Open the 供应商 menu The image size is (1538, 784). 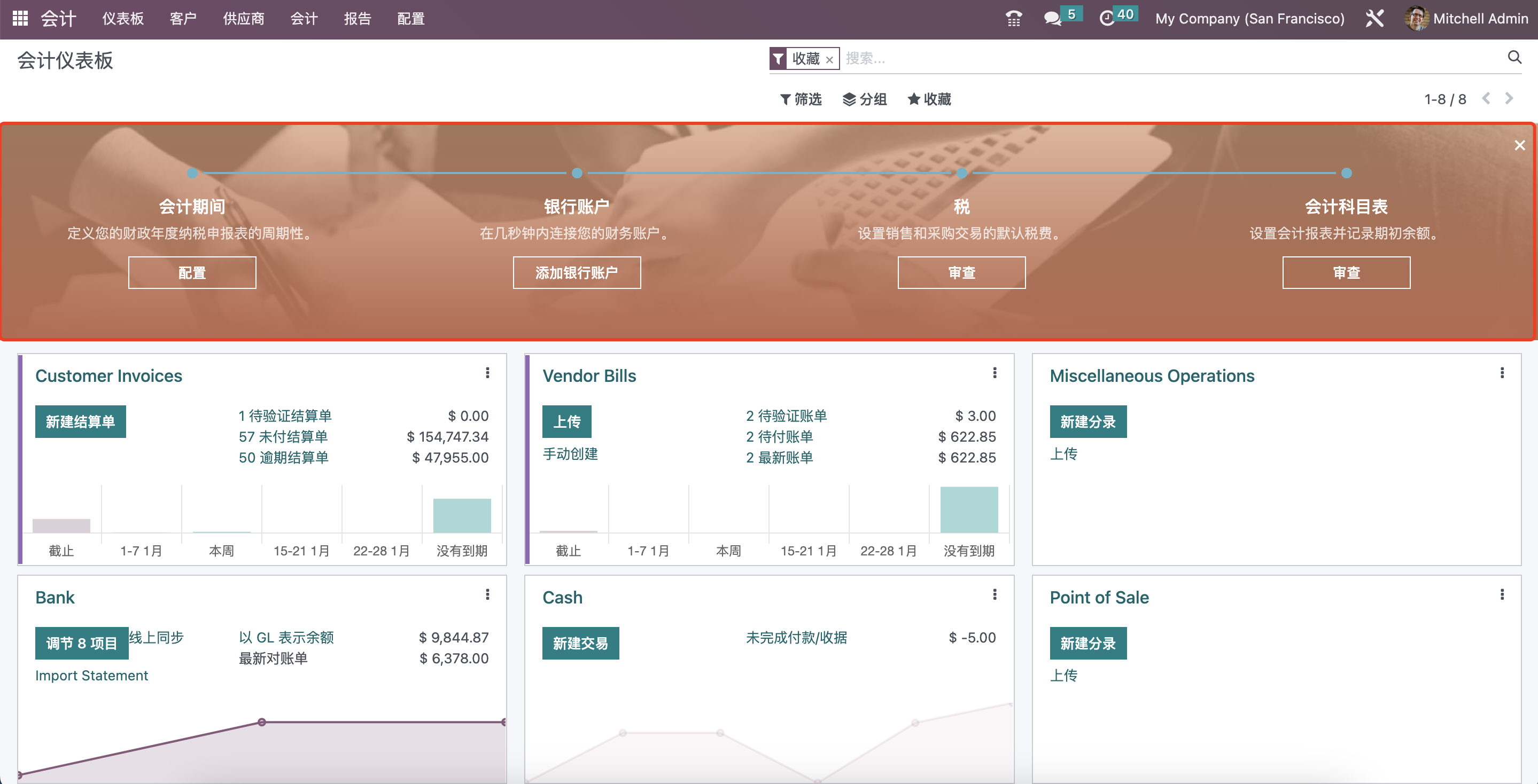pyautogui.click(x=244, y=19)
